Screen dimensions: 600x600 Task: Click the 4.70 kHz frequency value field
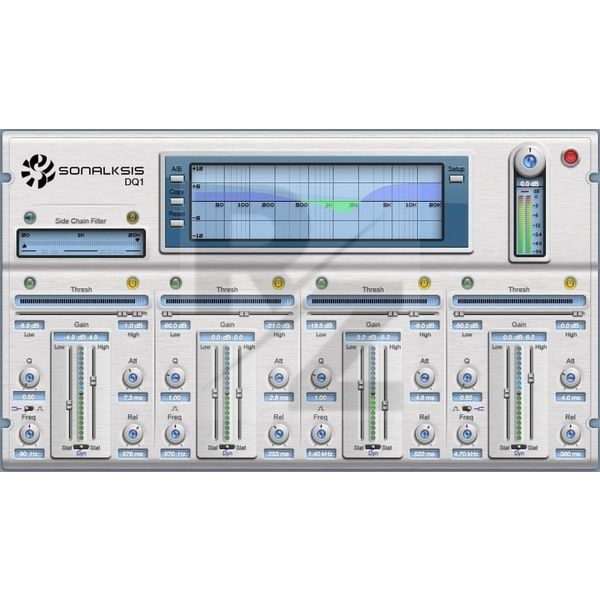[x=467, y=454]
